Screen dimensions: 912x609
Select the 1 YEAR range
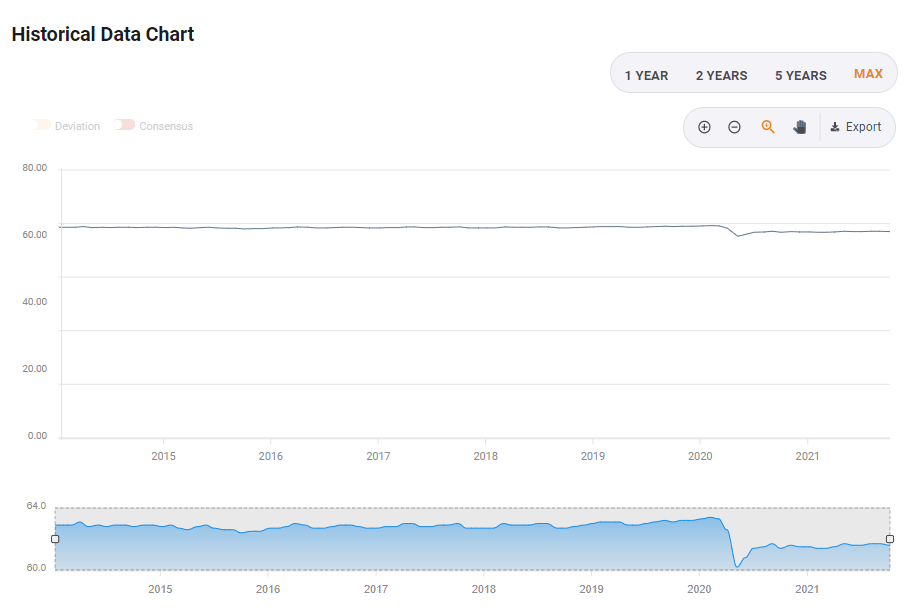[646, 75]
